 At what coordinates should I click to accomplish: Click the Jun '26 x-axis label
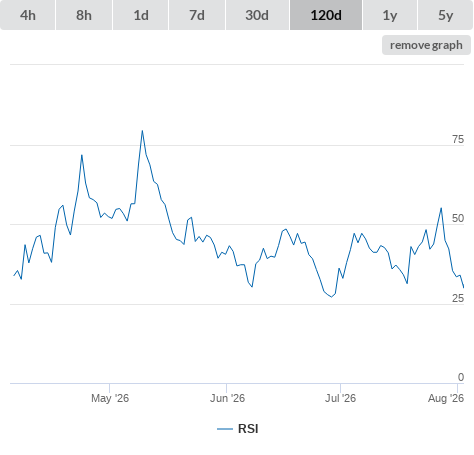coord(227,398)
